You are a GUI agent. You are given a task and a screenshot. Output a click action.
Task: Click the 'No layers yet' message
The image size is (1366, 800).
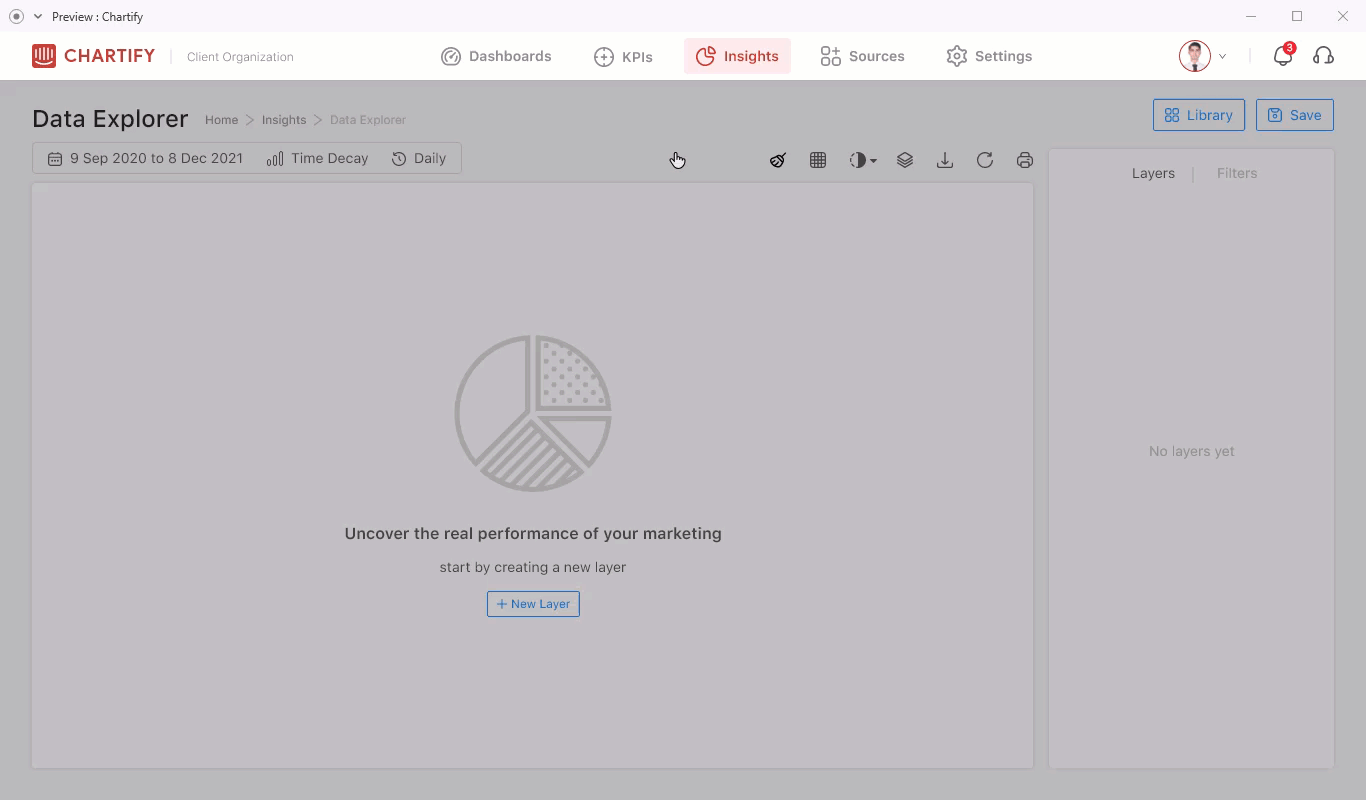click(1191, 451)
